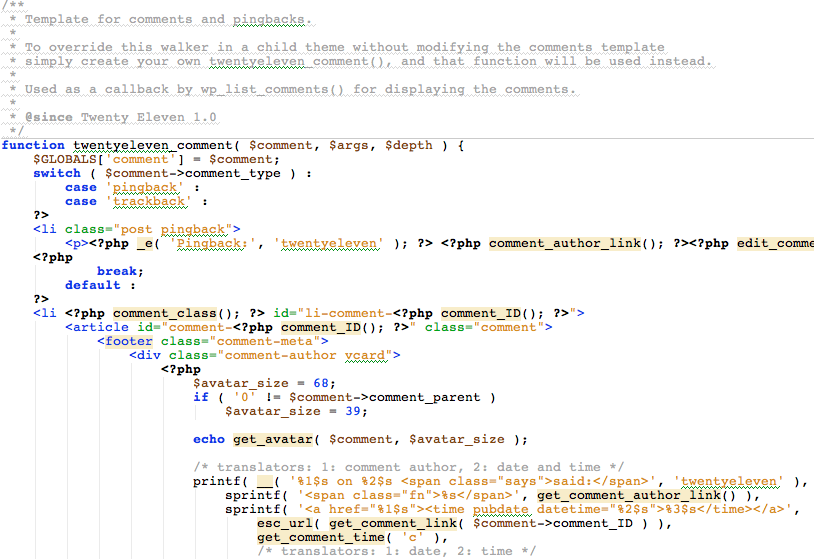Click $comment->comment_parent expression
Viewport: 814px width, 559px height.
(x=385, y=398)
